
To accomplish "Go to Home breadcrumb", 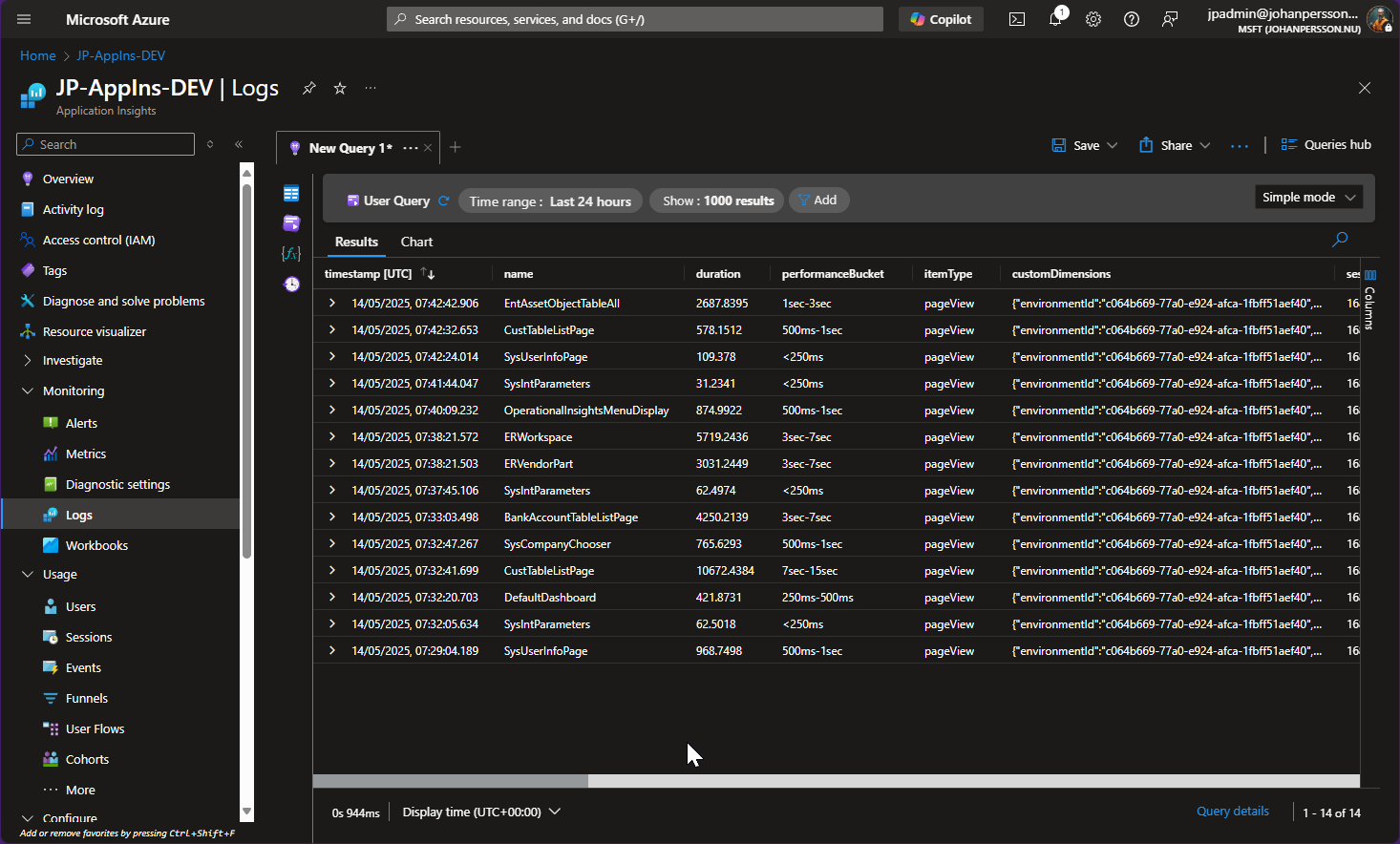I will click(38, 55).
